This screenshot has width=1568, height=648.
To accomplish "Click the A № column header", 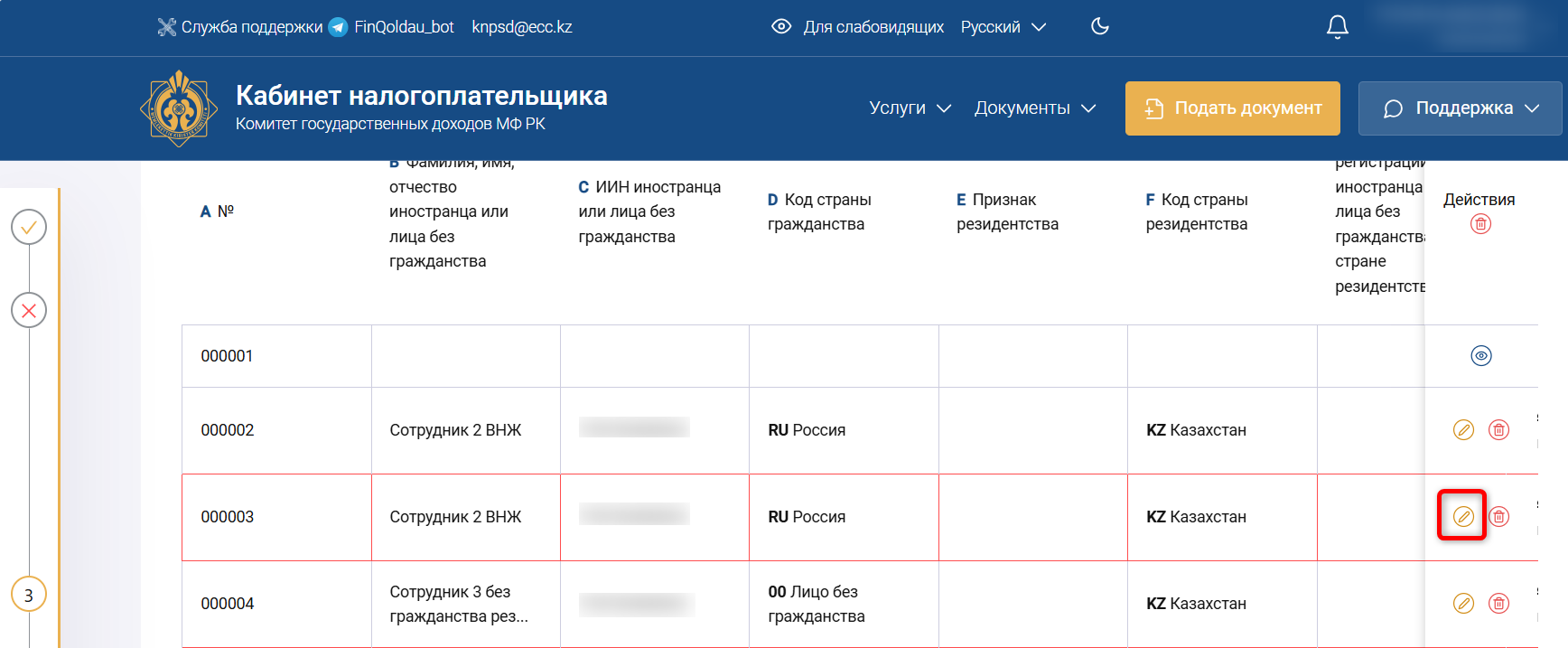I will (217, 211).
